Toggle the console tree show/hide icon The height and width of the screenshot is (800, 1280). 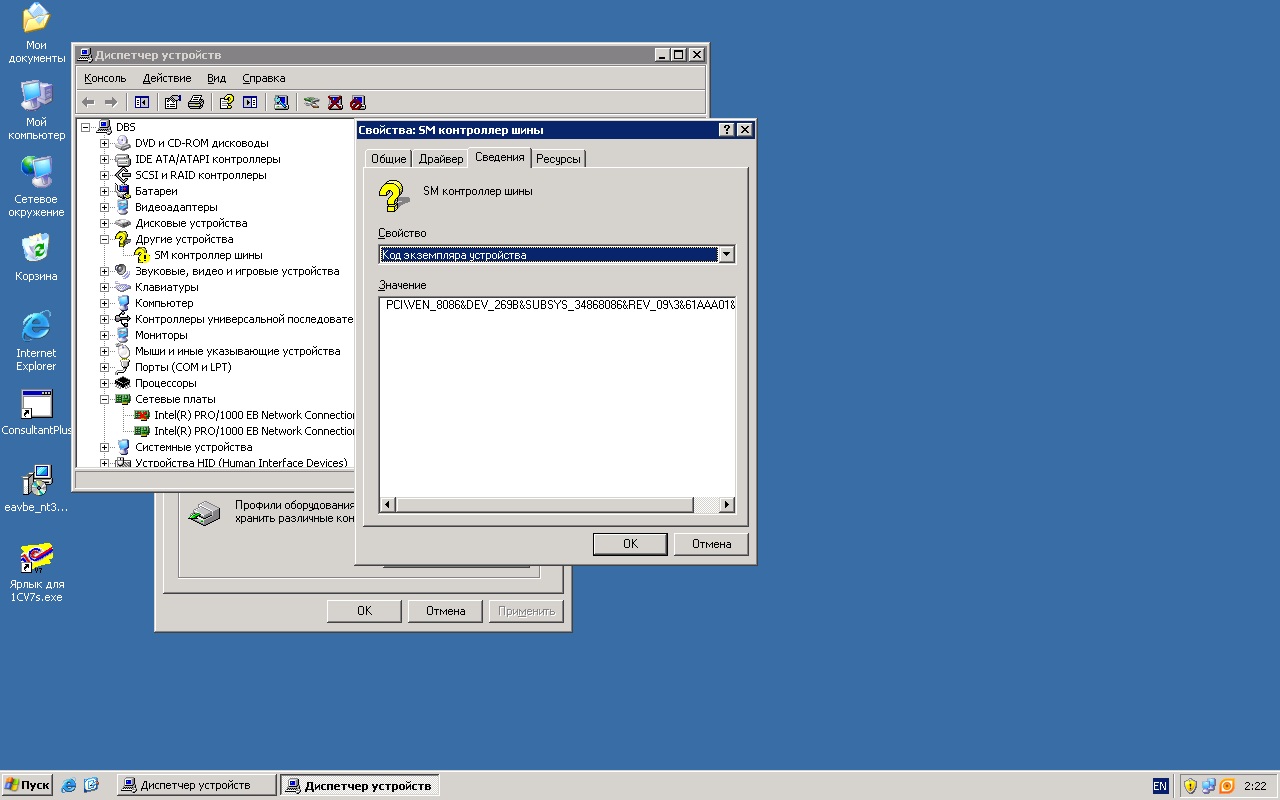pyautogui.click(x=142, y=102)
